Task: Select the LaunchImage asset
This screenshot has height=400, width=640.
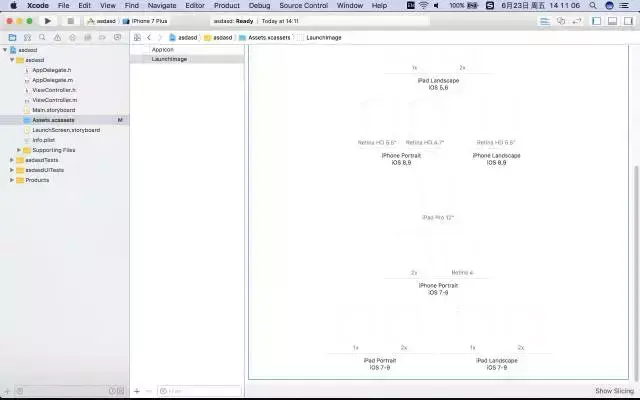Action: click(x=187, y=59)
